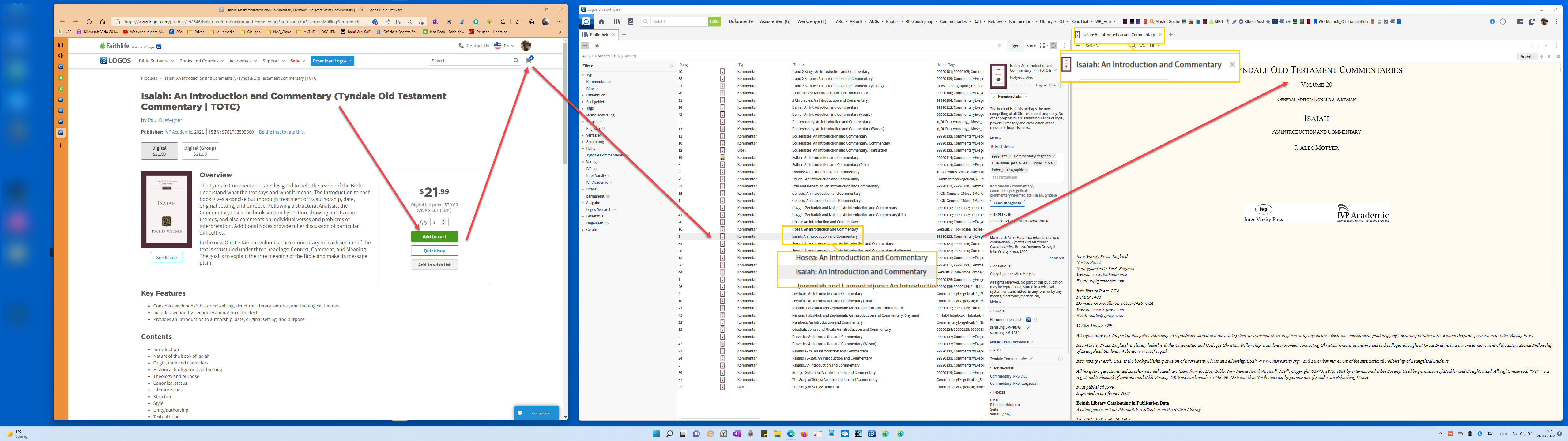1568x441 pixels.
Task: Open Windows Start menu
Action: click(656, 434)
